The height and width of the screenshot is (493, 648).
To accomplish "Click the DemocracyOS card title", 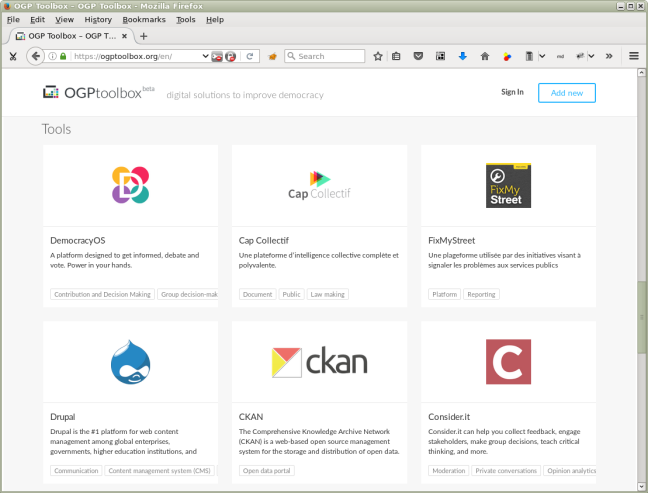I will click(x=78, y=241).
